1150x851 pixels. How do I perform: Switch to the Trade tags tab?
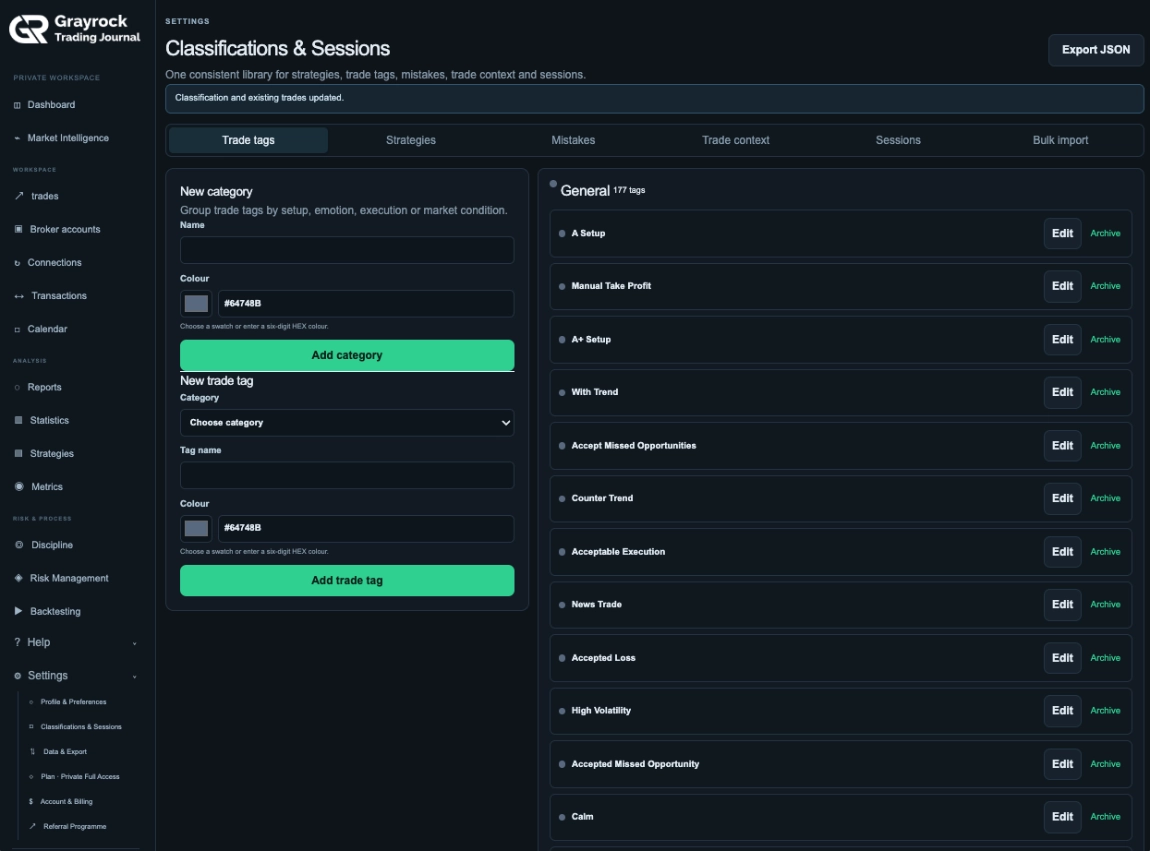pyautogui.click(x=248, y=140)
